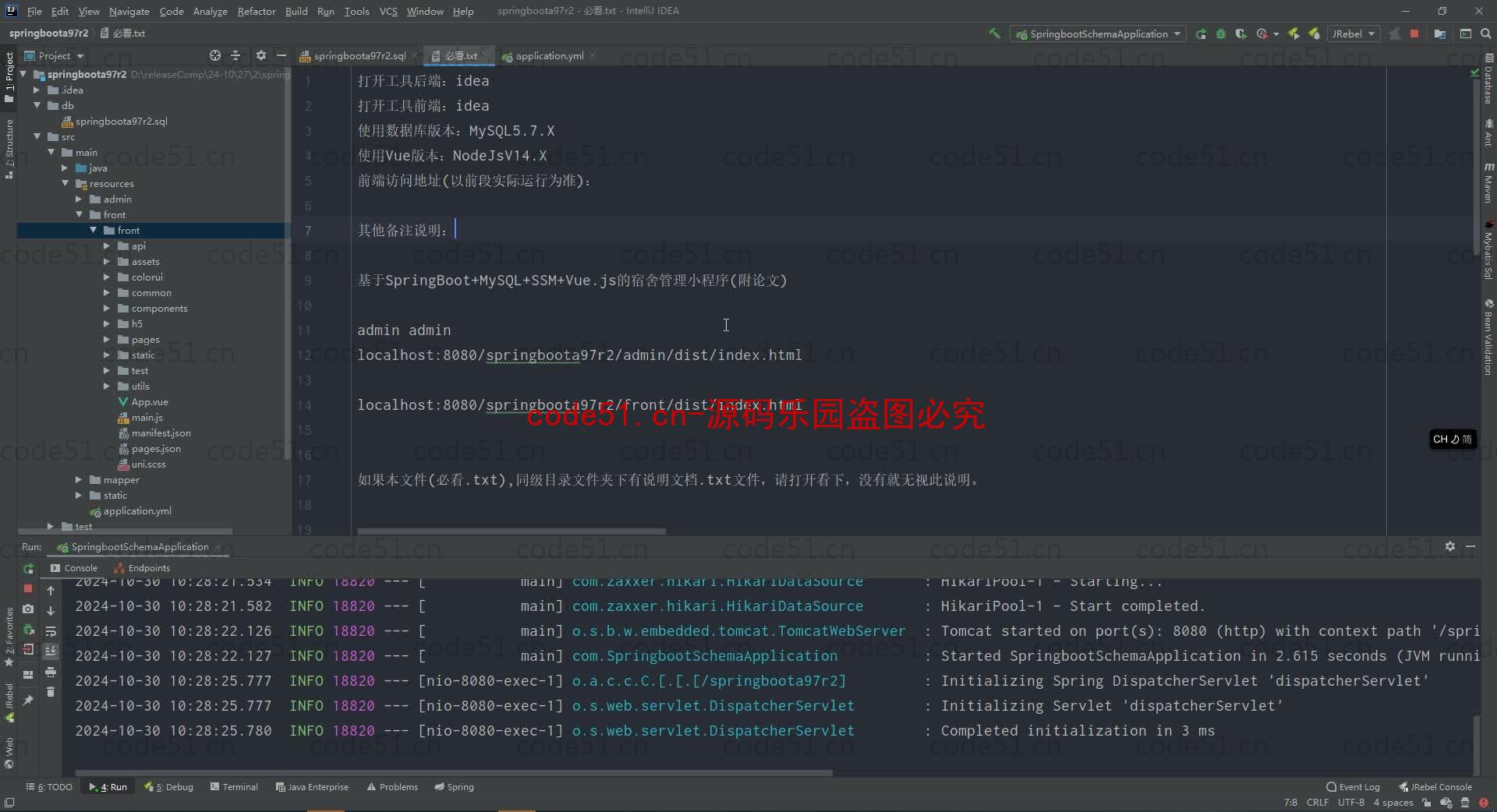This screenshot has width=1497, height=812.
Task: Collapse the Project tool window side button
Action: [x=9, y=76]
